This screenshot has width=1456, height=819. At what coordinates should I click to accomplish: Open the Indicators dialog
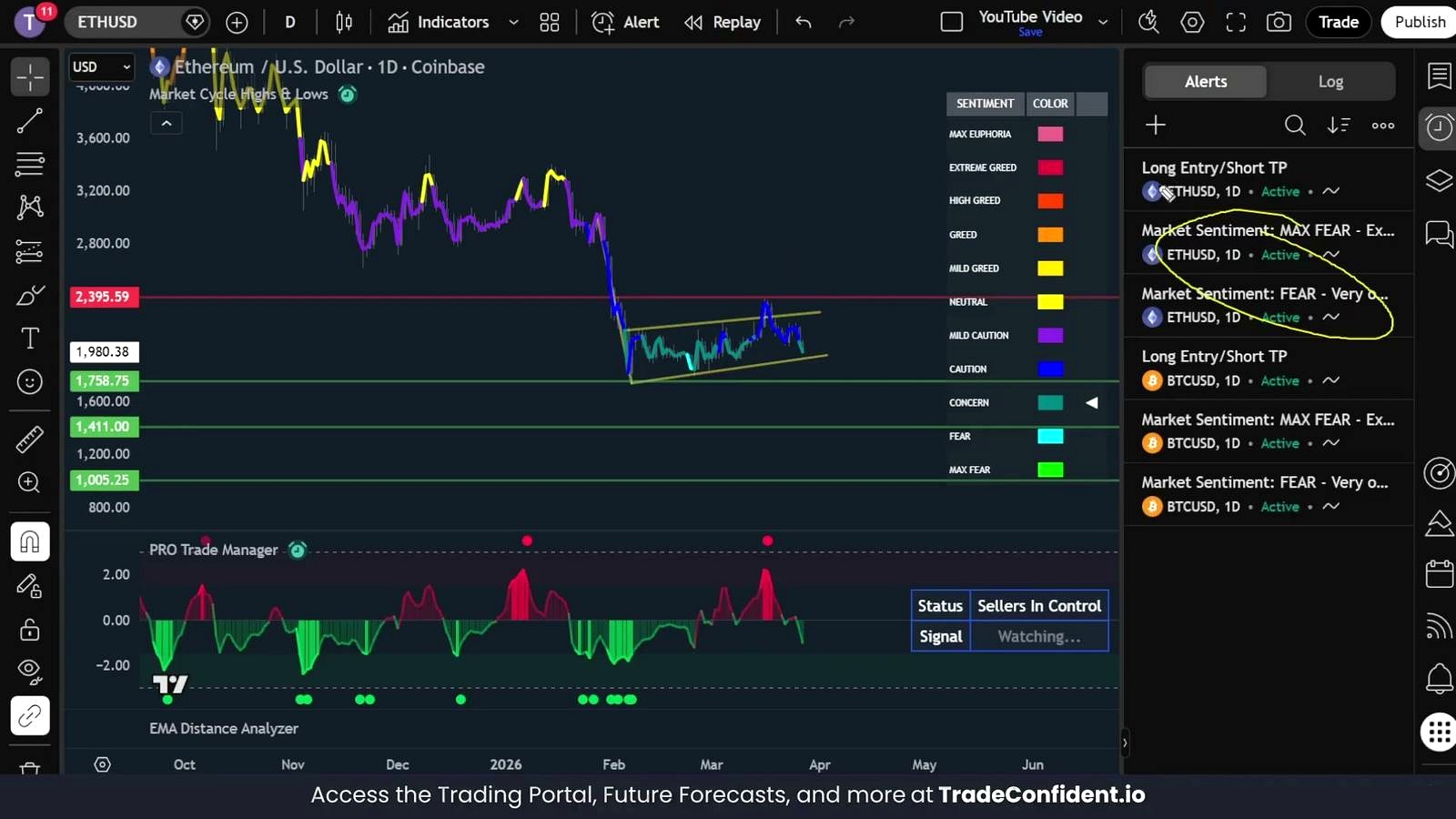439,22
